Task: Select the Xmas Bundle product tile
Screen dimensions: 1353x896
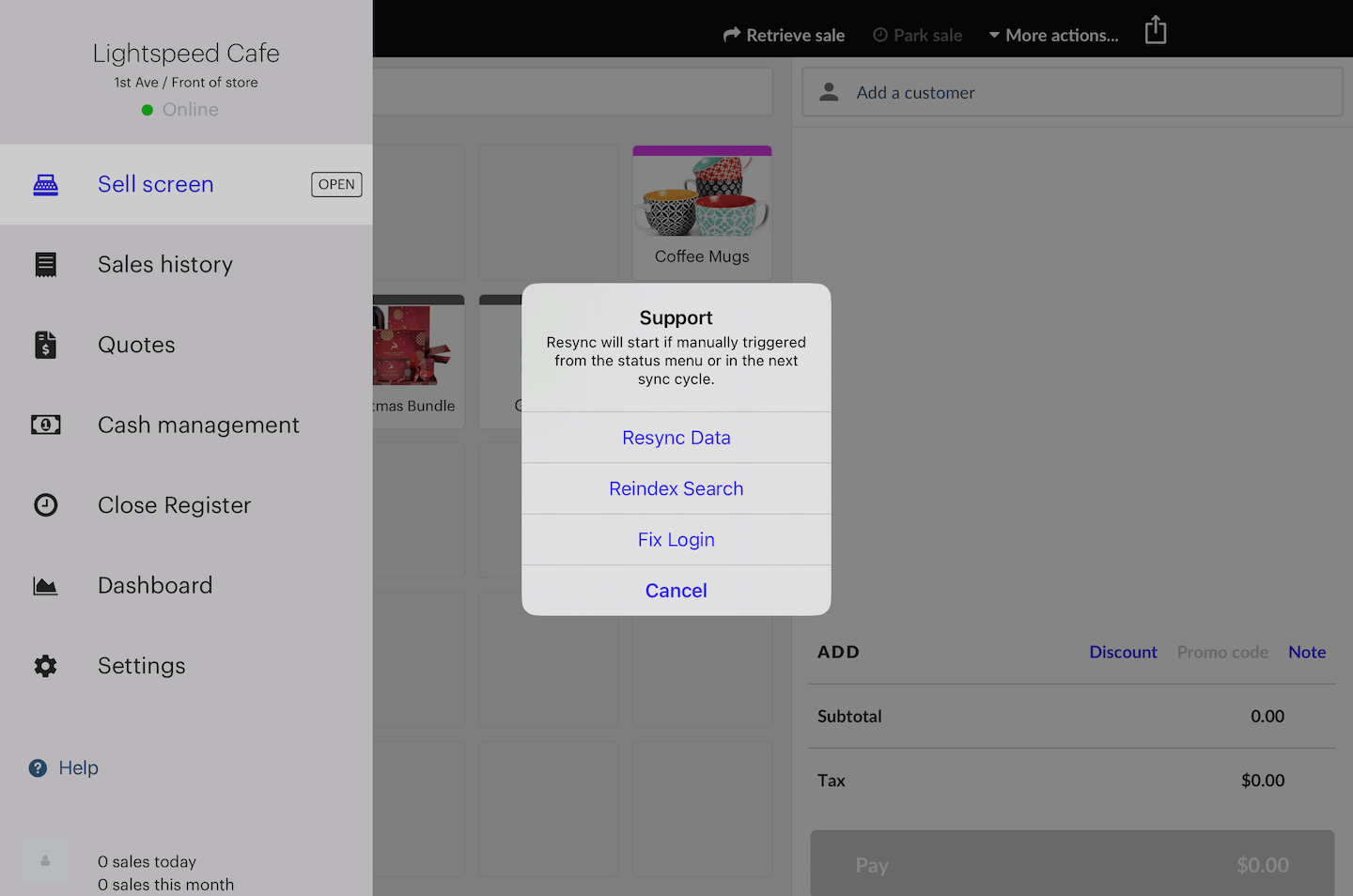Action: [418, 362]
